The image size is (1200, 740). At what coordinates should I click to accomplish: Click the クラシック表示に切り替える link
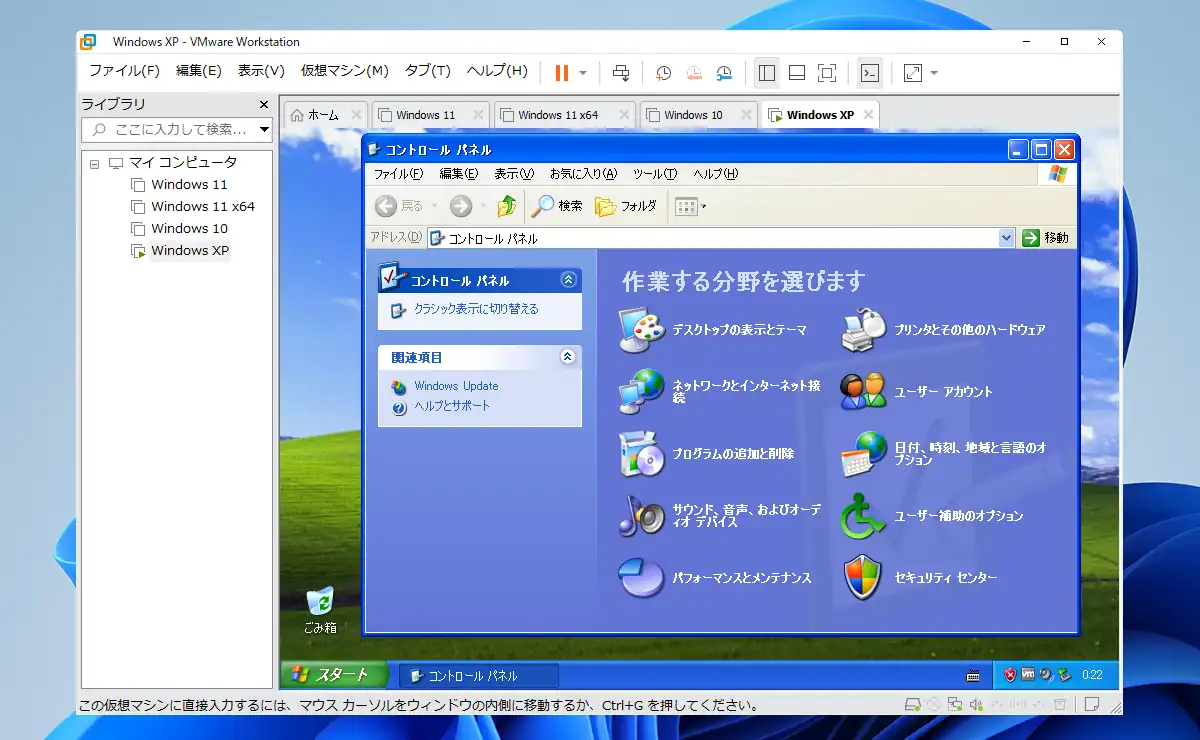[476, 309]
